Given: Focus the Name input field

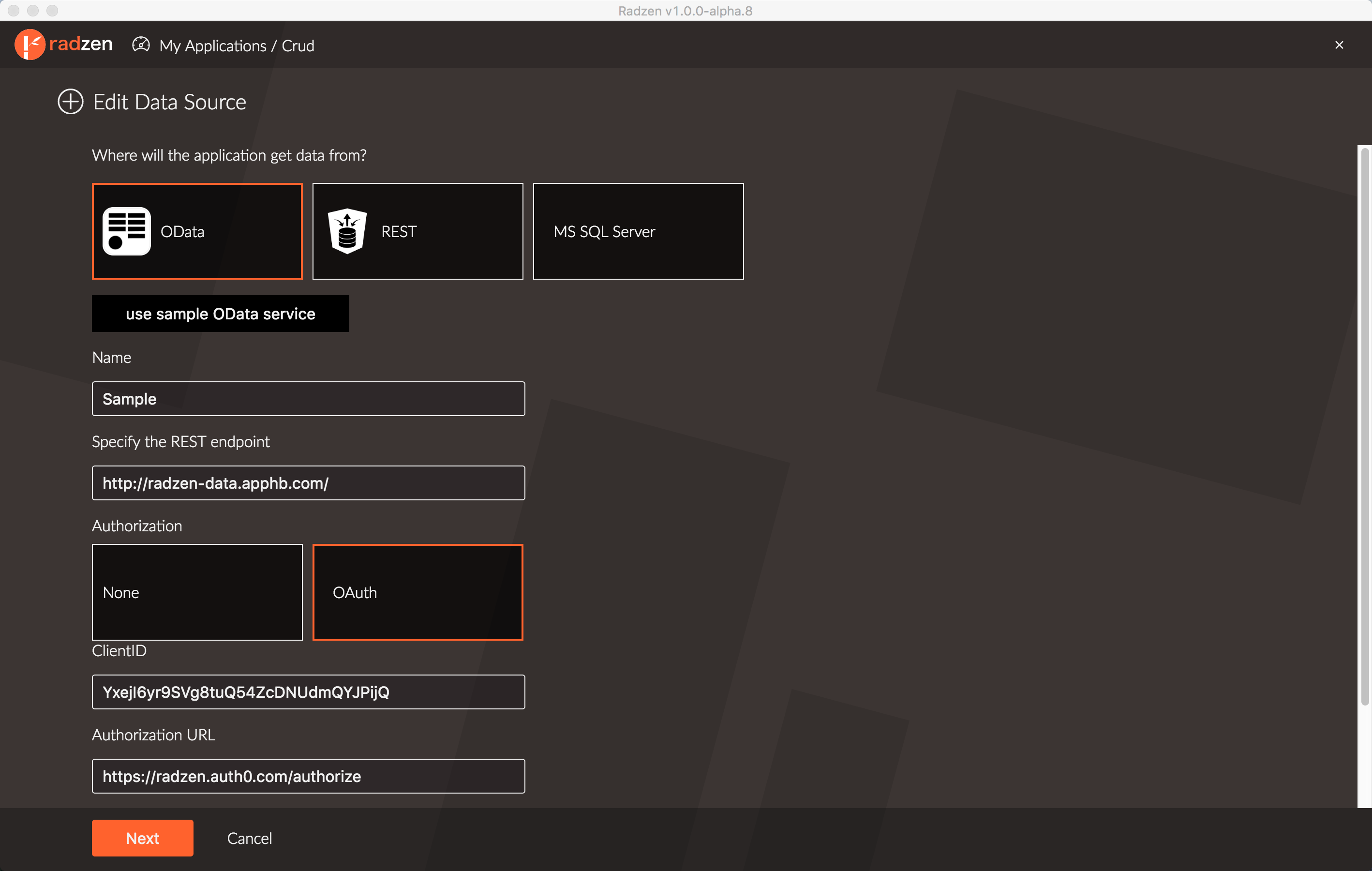Looking at the screenshot, I should pyautogui.click(x=308, y=399).
